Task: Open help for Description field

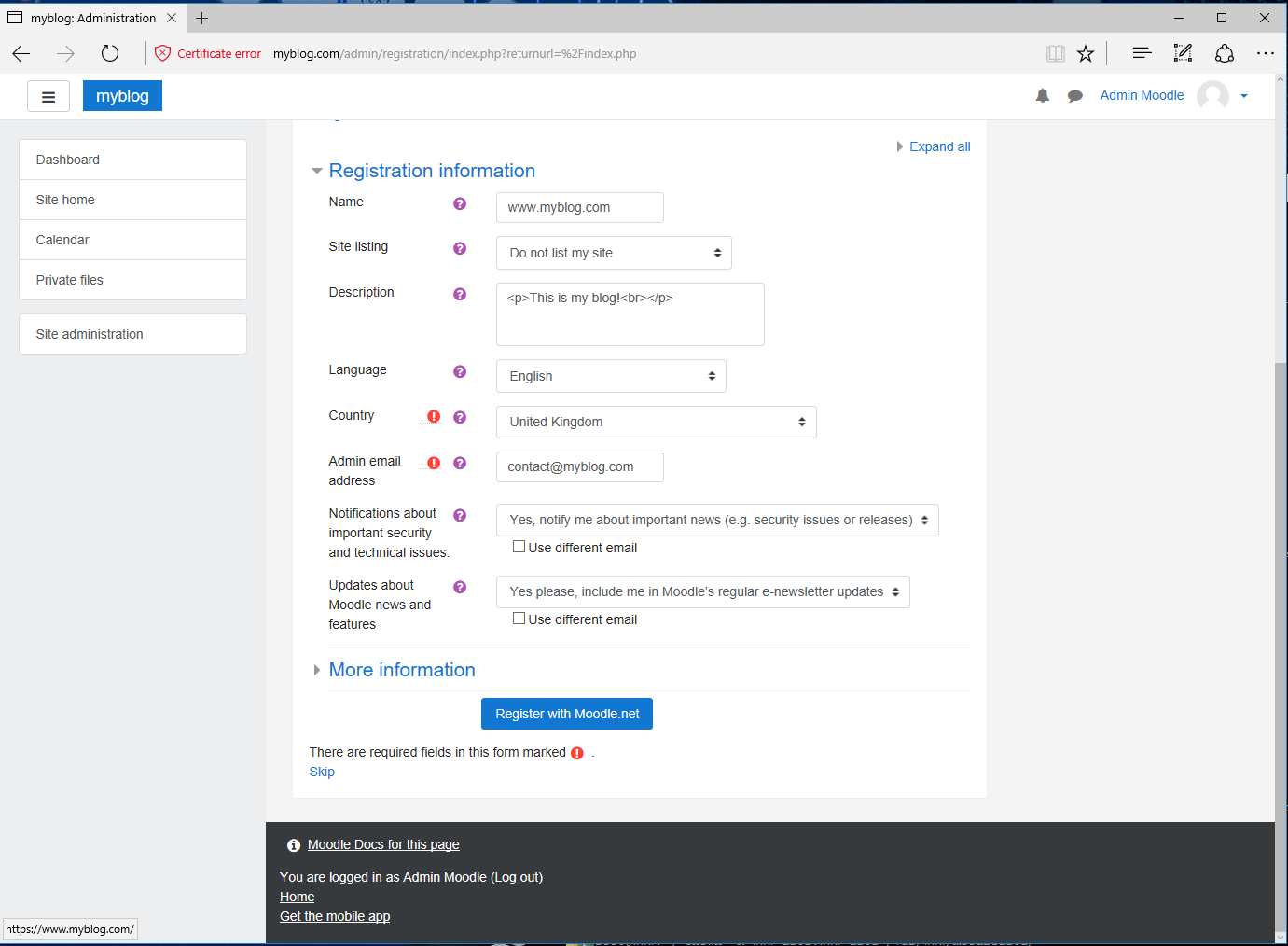Action: (460, 294)
